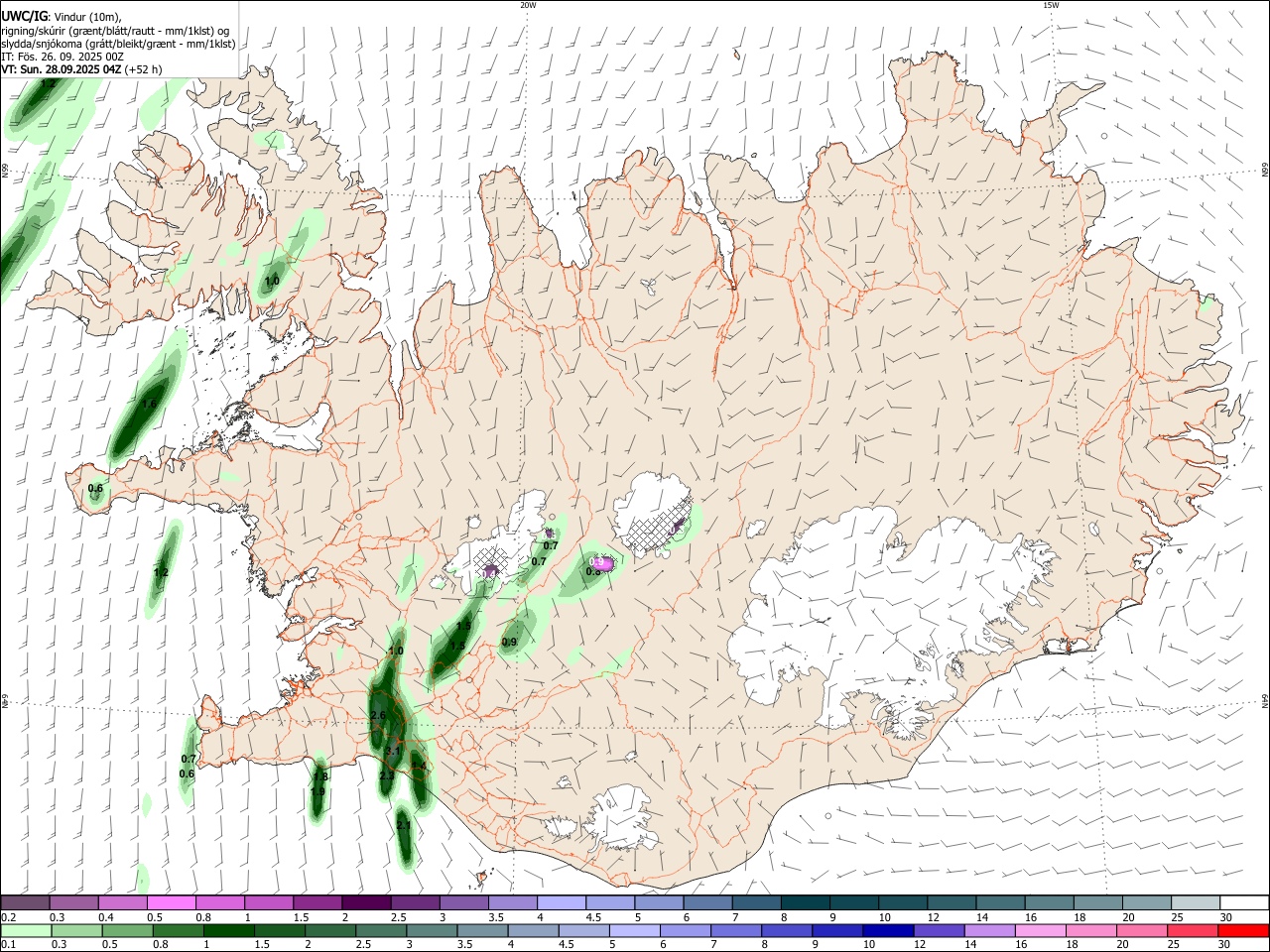
Task: Click the lowest 2.1 precipitation value off the south coast
Action: [404, 825]
